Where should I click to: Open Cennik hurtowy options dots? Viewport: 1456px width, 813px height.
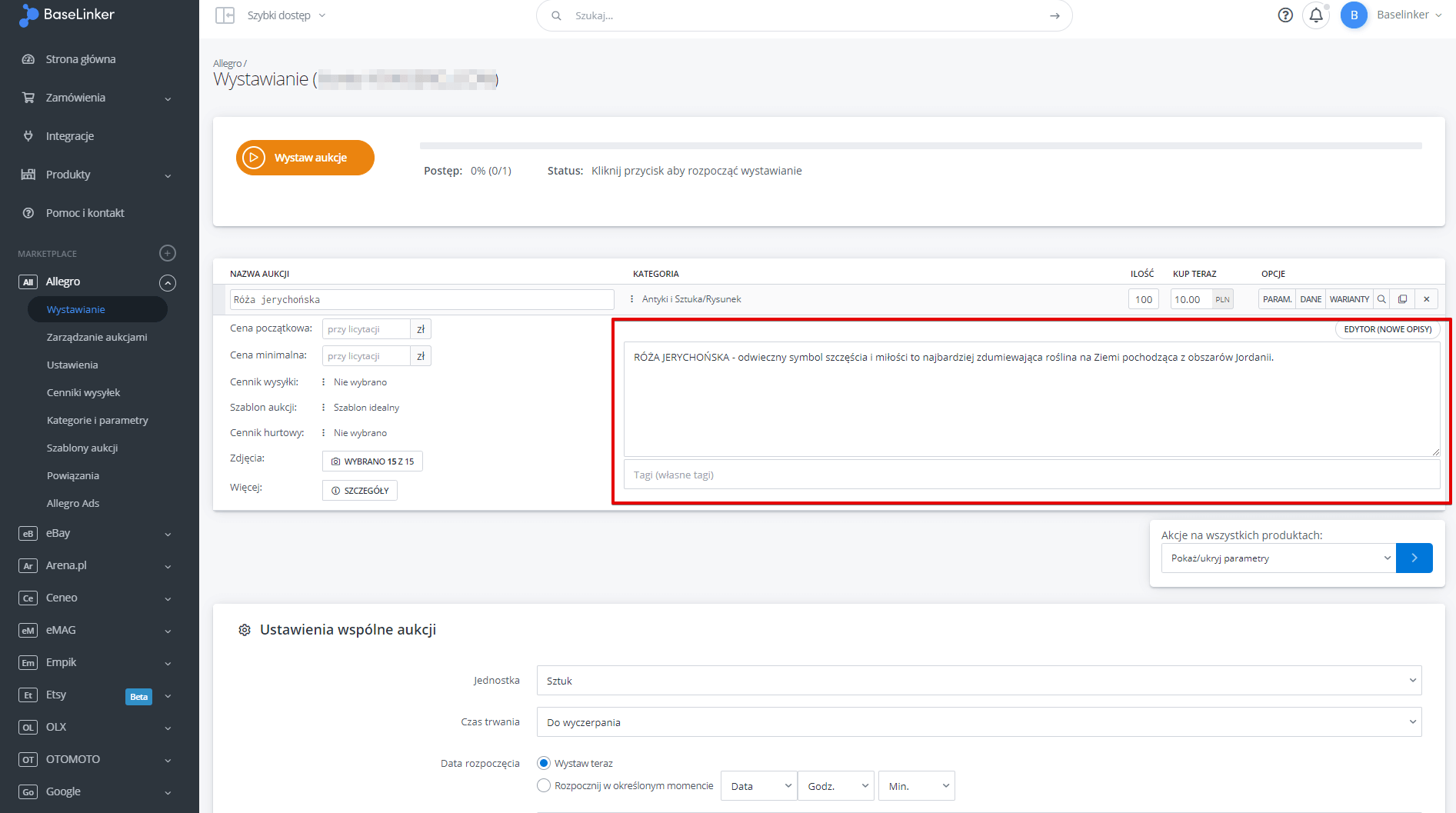(323, 433)
